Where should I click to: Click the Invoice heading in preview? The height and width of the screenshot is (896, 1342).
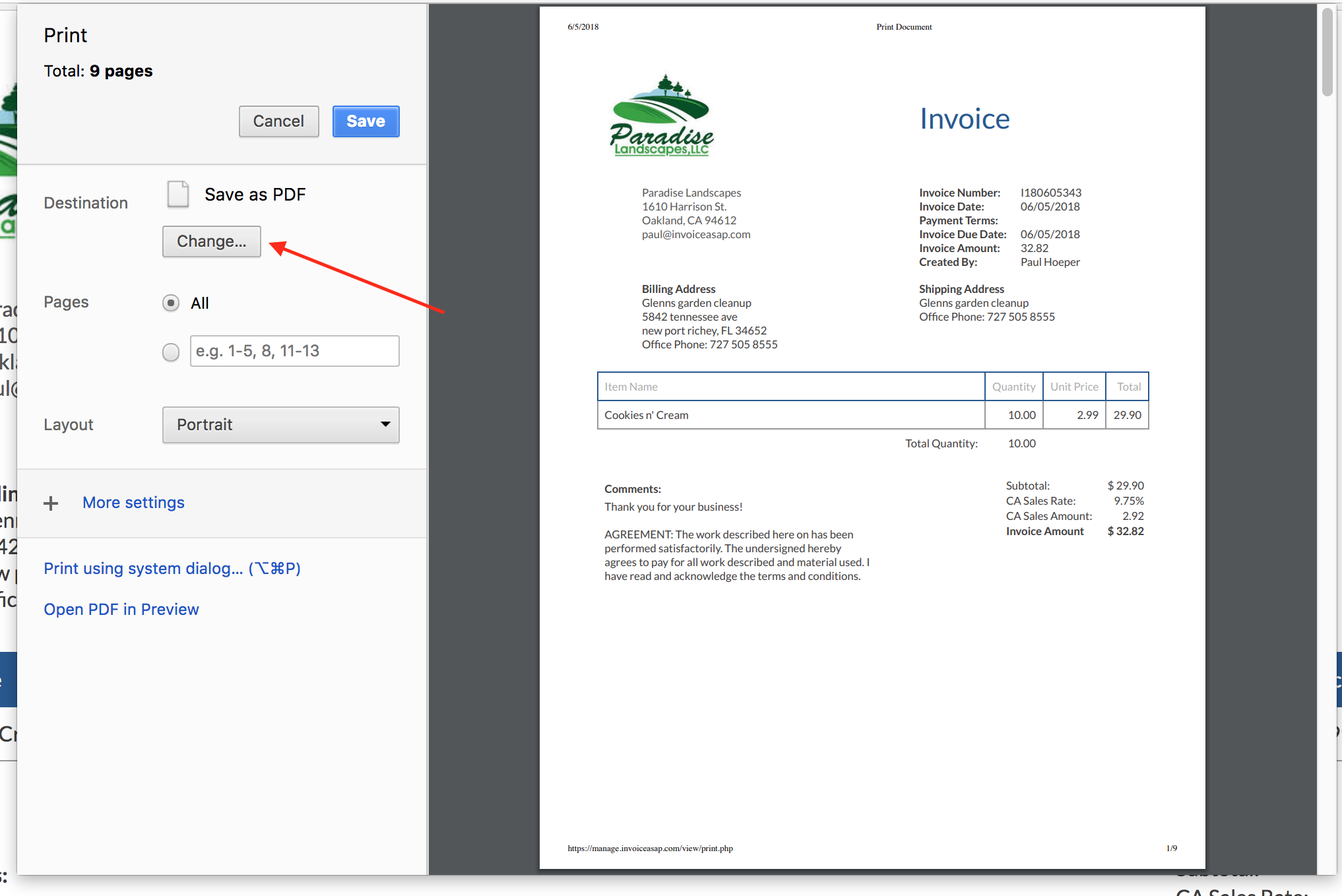964,119
